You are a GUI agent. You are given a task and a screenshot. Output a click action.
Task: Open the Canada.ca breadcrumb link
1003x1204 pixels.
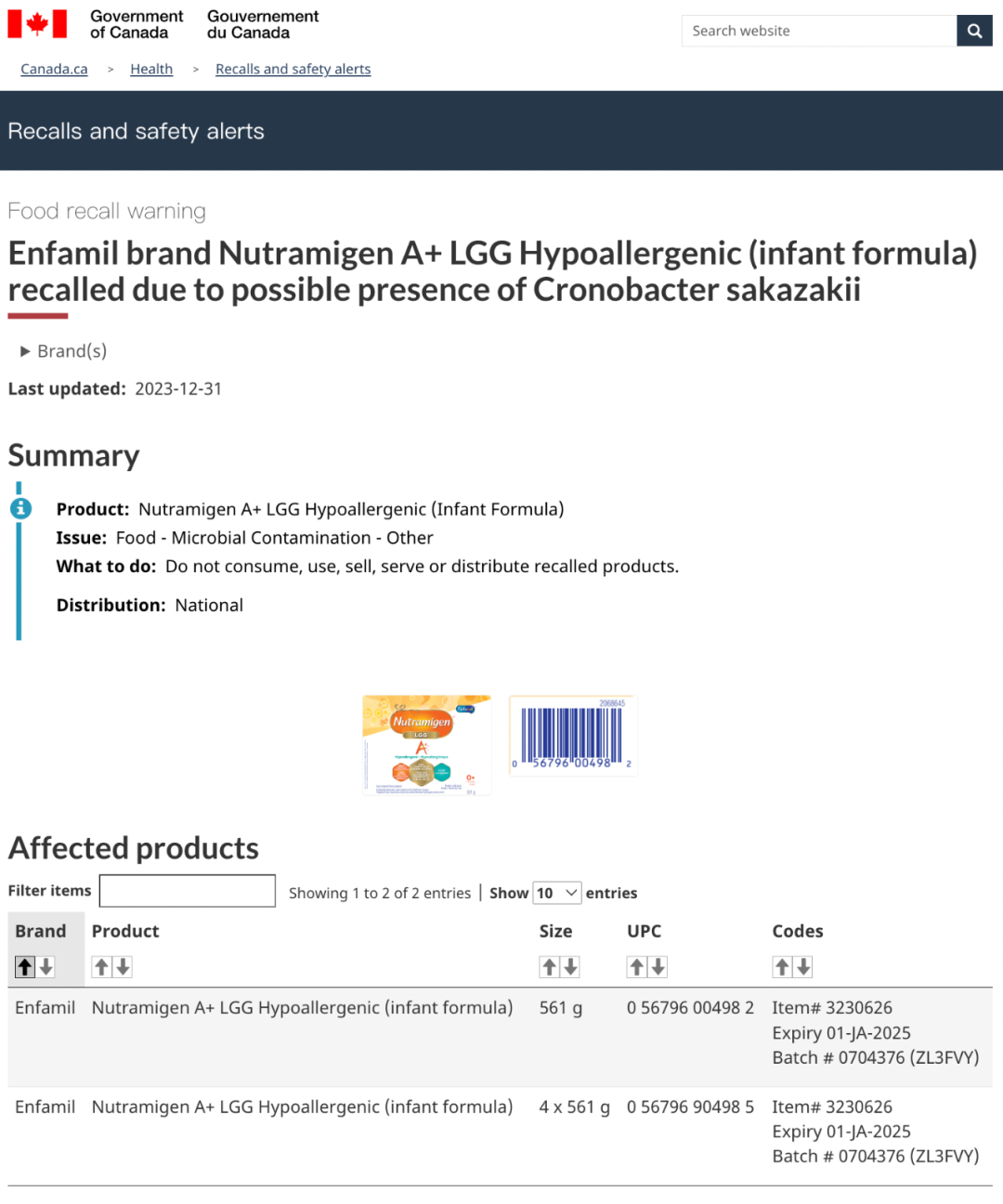(54, 69)
